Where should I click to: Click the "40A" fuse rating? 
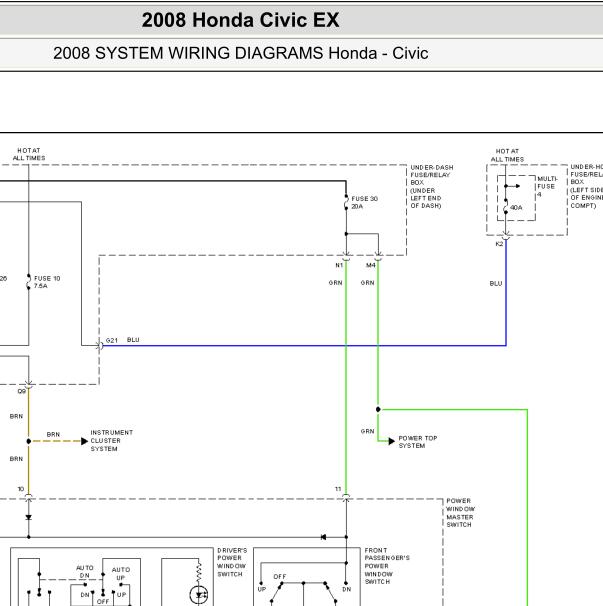click(516, 208)
